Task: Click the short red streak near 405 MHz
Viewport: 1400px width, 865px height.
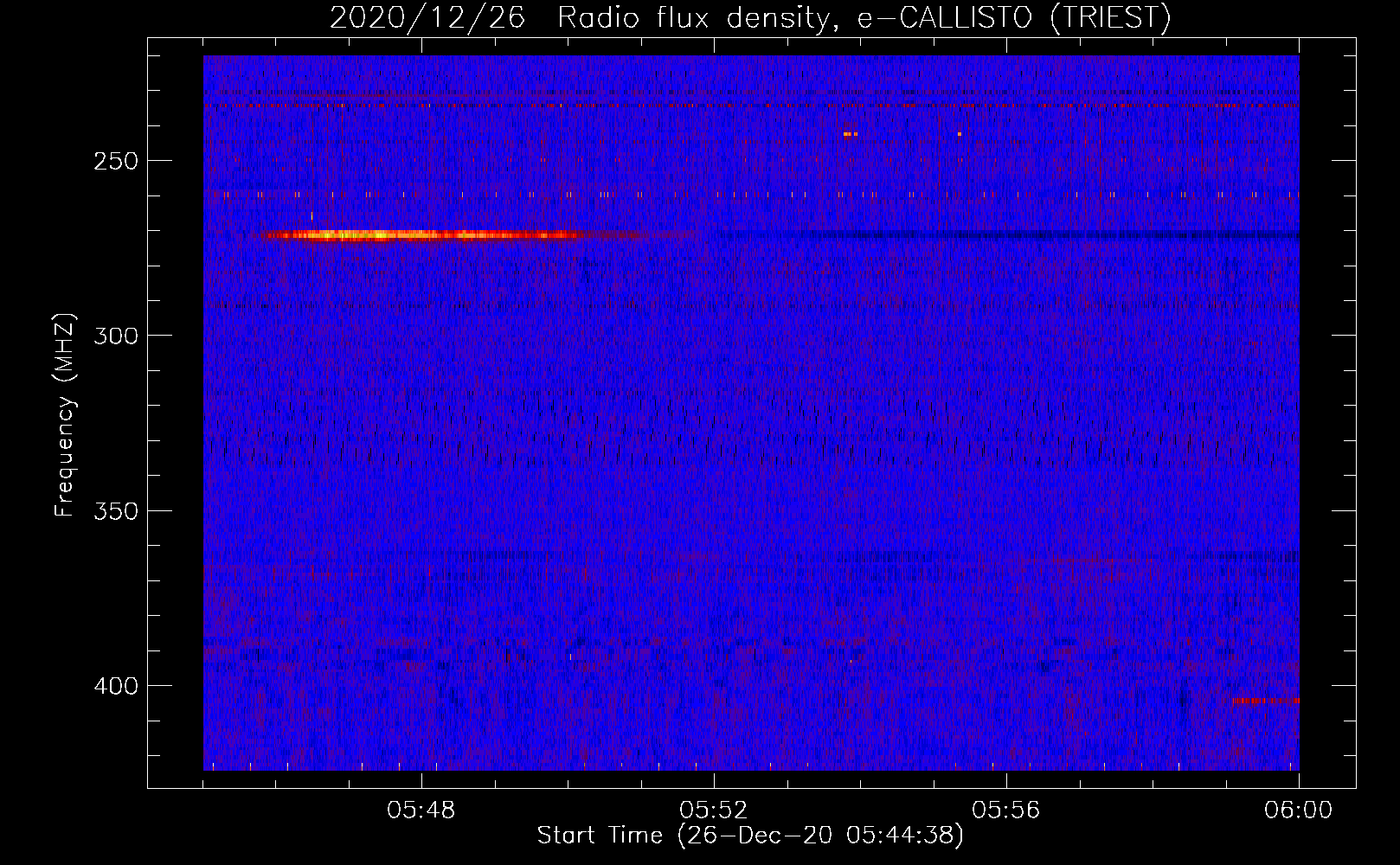Action: (x=1267, y=701)
